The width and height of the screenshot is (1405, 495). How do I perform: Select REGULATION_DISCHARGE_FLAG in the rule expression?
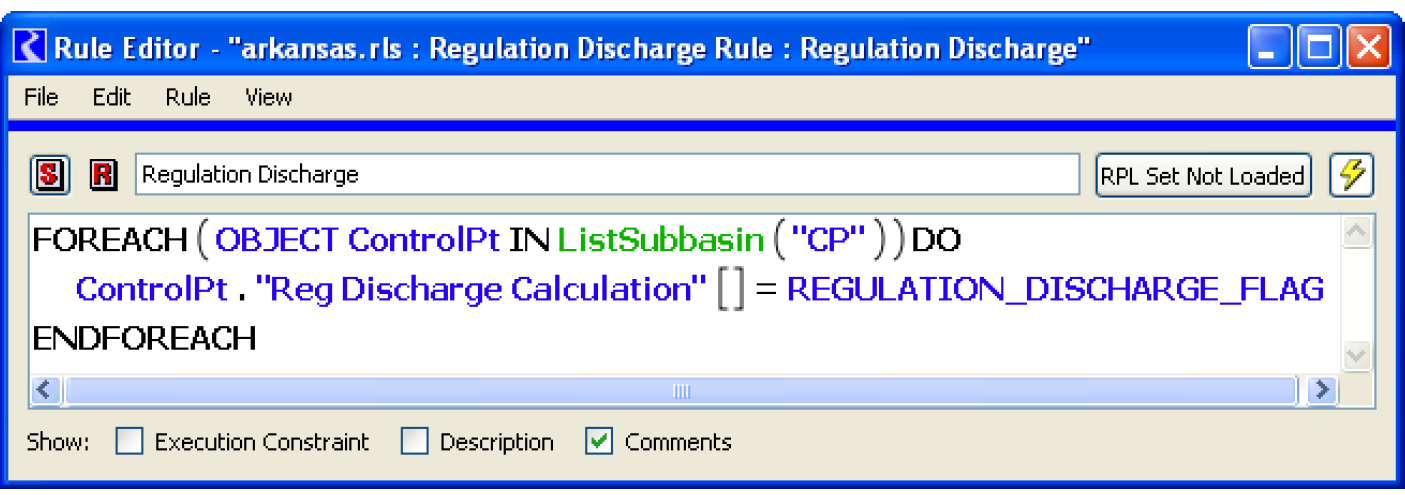[1055, 289]
